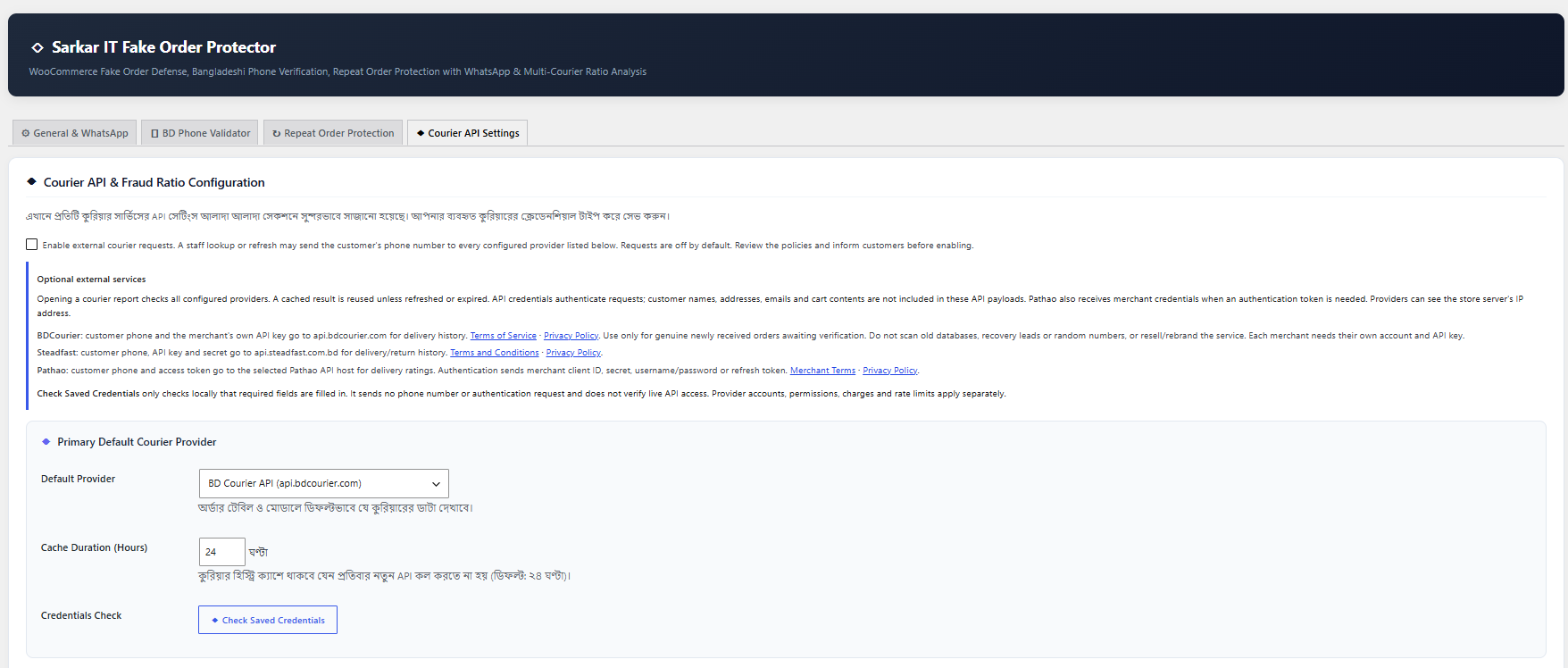1568x668 pixels.
Task: Open the BDCourier Terms of Service link
Action: click(x=504, y=336)
